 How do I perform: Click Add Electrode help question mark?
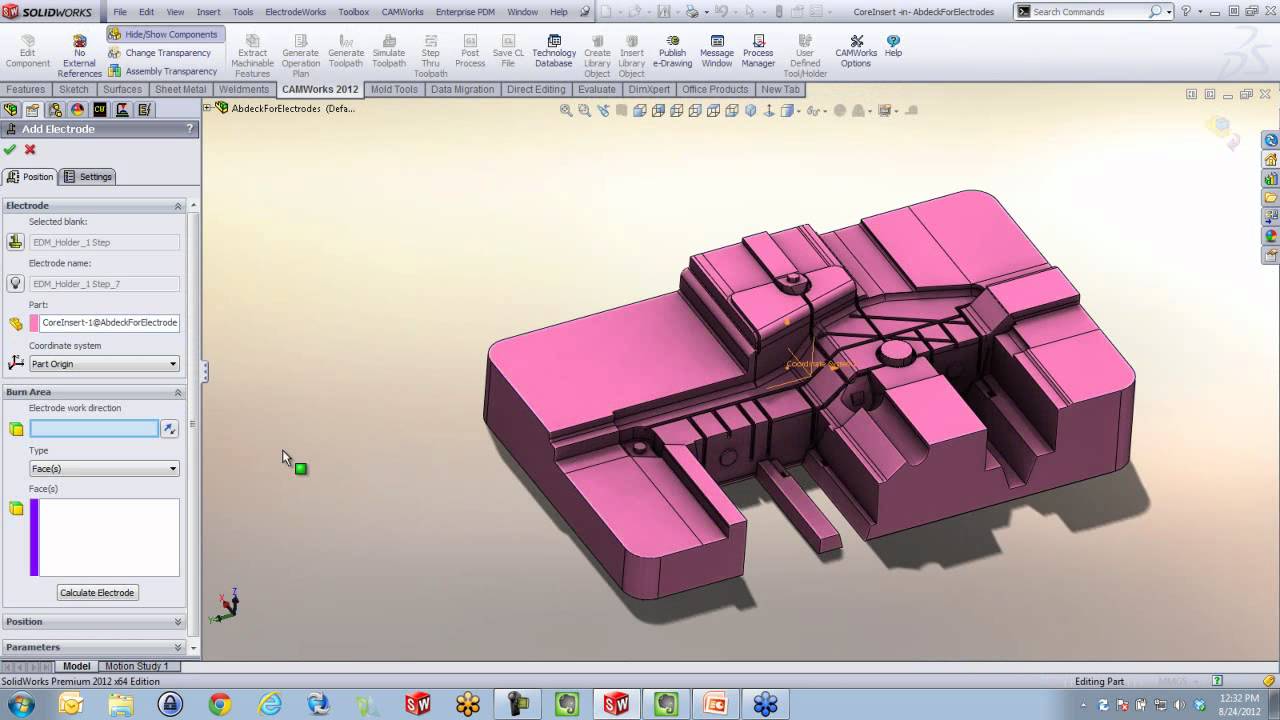tap(189, 129)
